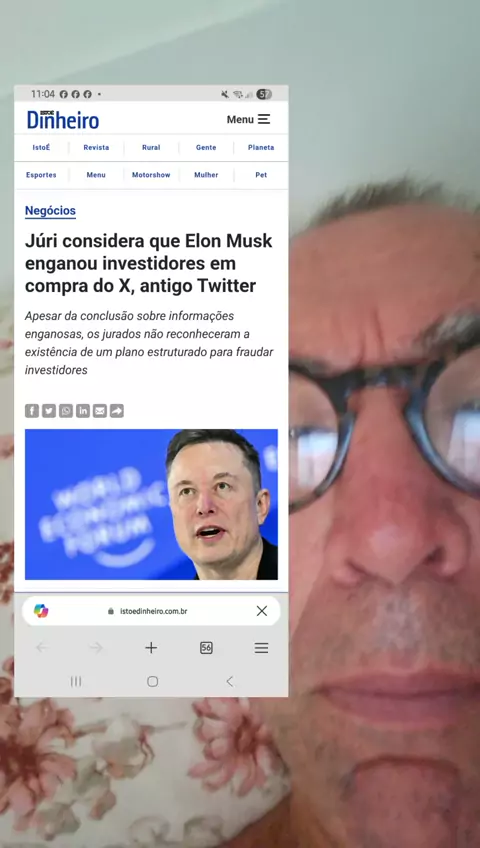
Task: Clear the address bar with X
Action: point(262,611)
